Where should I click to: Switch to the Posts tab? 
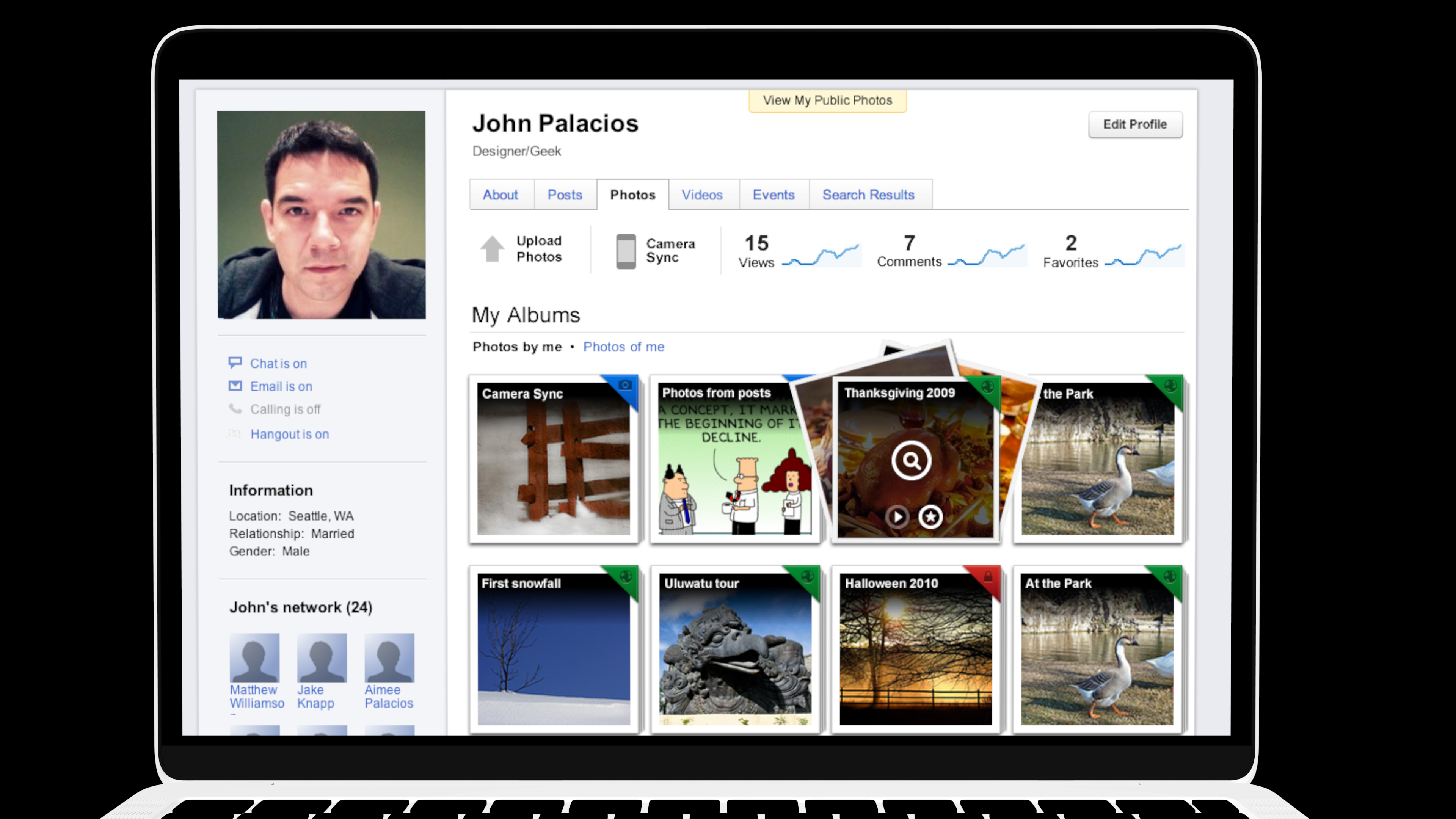click(x=565, y=195)
